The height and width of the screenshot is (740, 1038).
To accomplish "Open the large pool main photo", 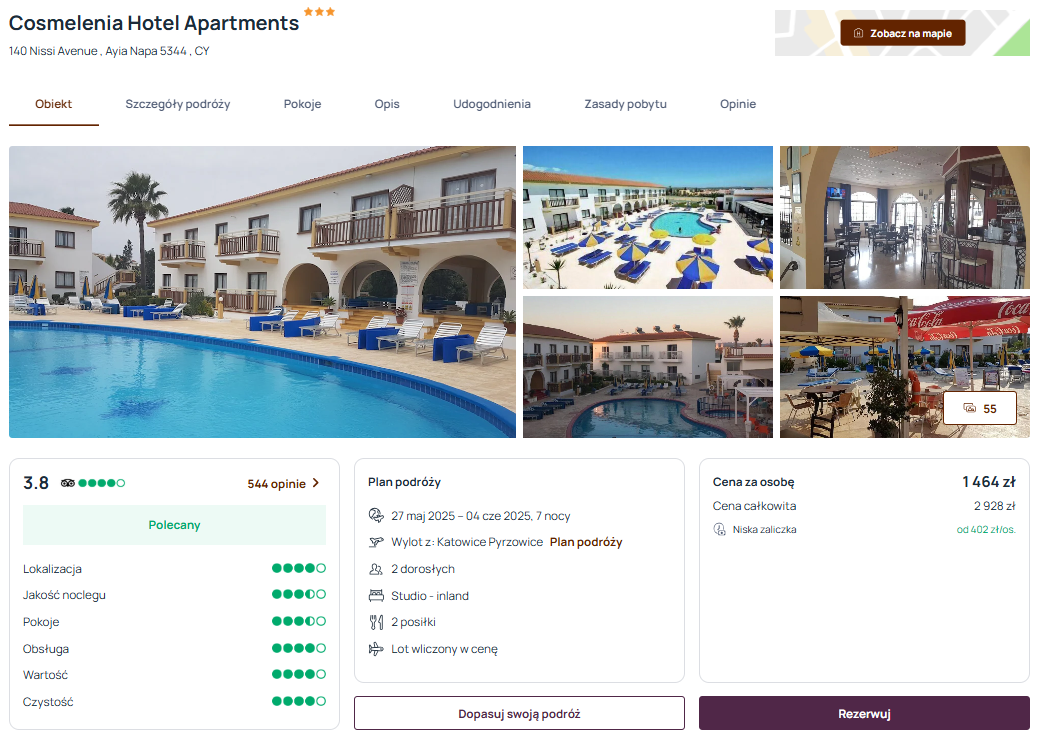I will coord(262,292).
